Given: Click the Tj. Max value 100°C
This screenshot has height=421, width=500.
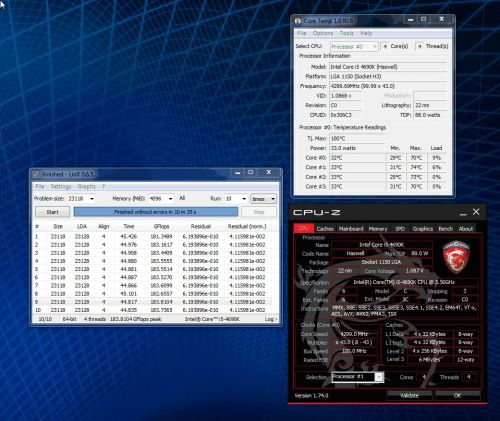Looking at the screenshot, I should pyautogui.click(x=357, y=138).
